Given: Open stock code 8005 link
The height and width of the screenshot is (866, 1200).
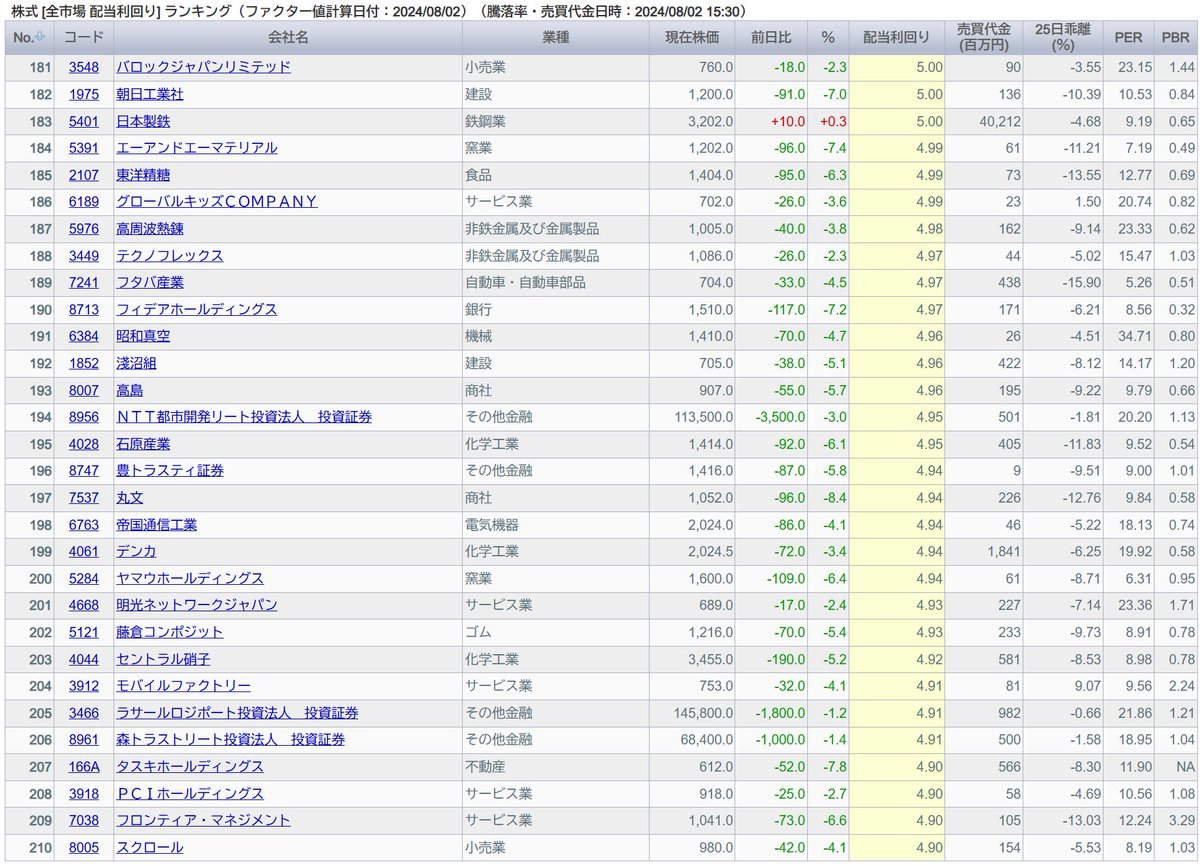Looking at the screenshot, I should (x=84, y=849).
